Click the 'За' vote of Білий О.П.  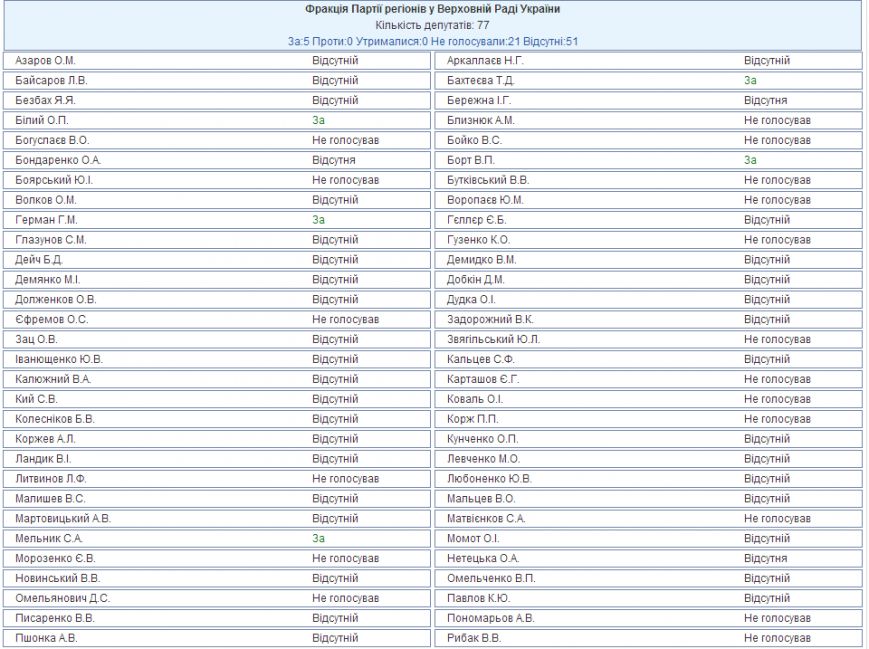click(x=319, y=120)
